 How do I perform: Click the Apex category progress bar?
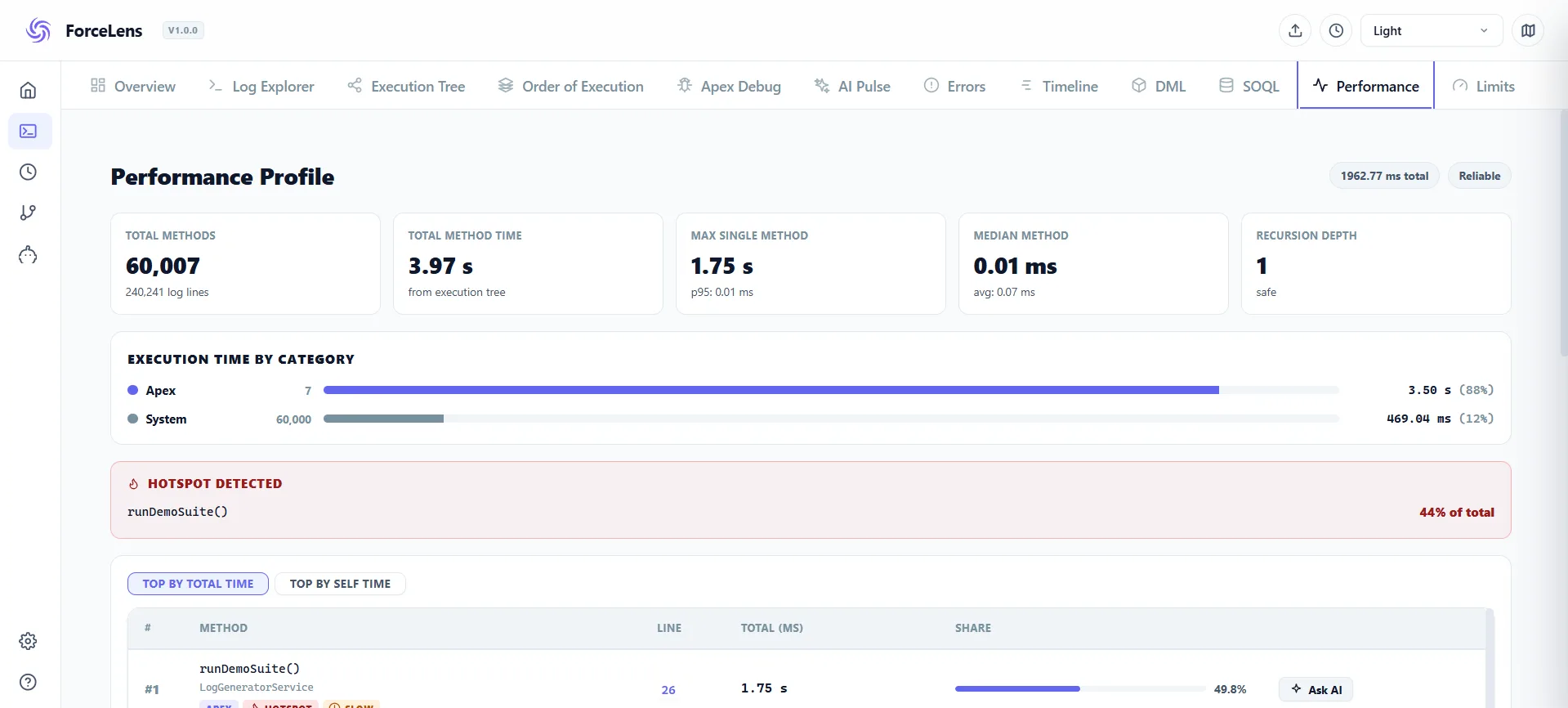[831, 390]
